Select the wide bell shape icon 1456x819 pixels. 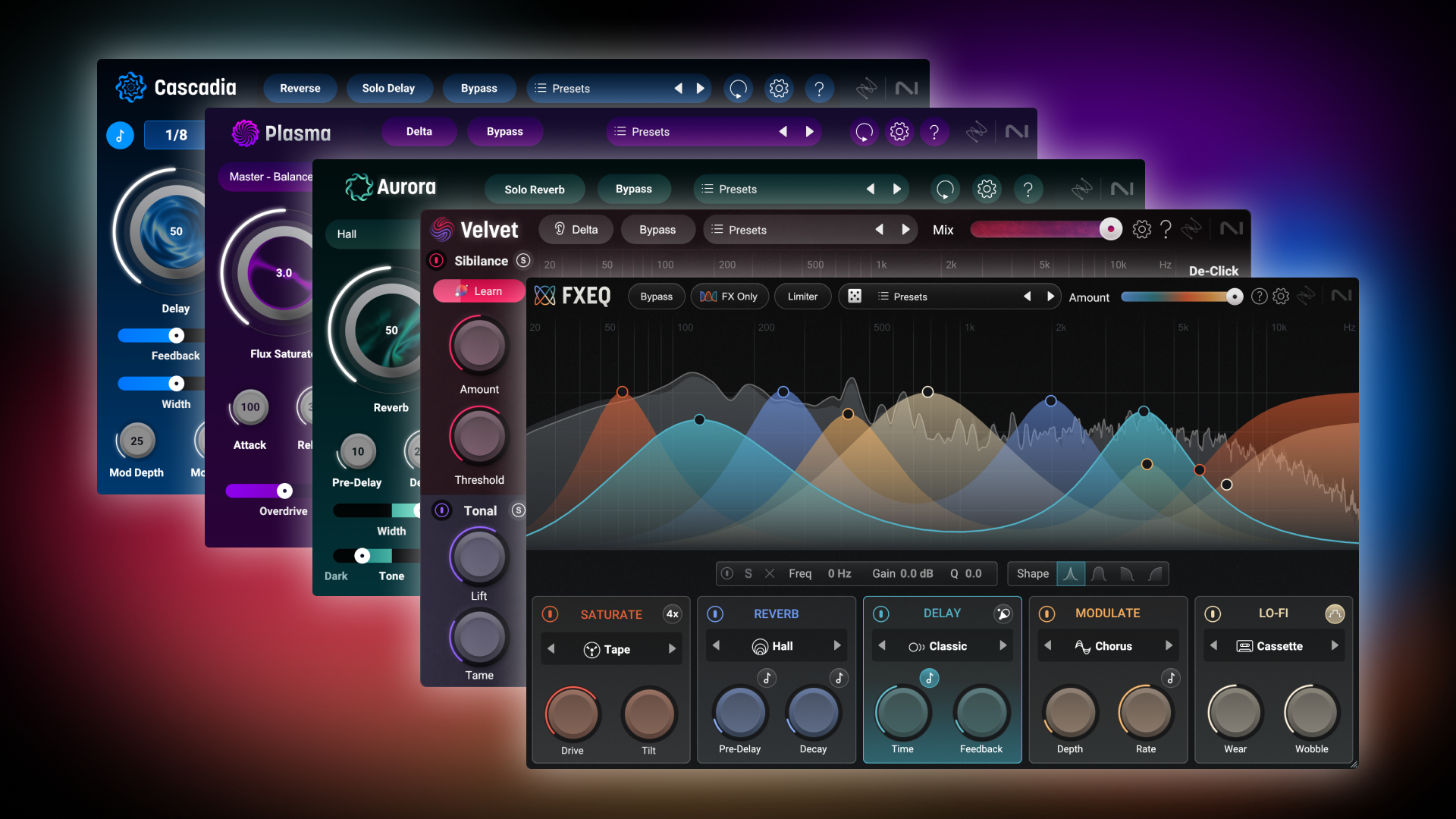1099,573
